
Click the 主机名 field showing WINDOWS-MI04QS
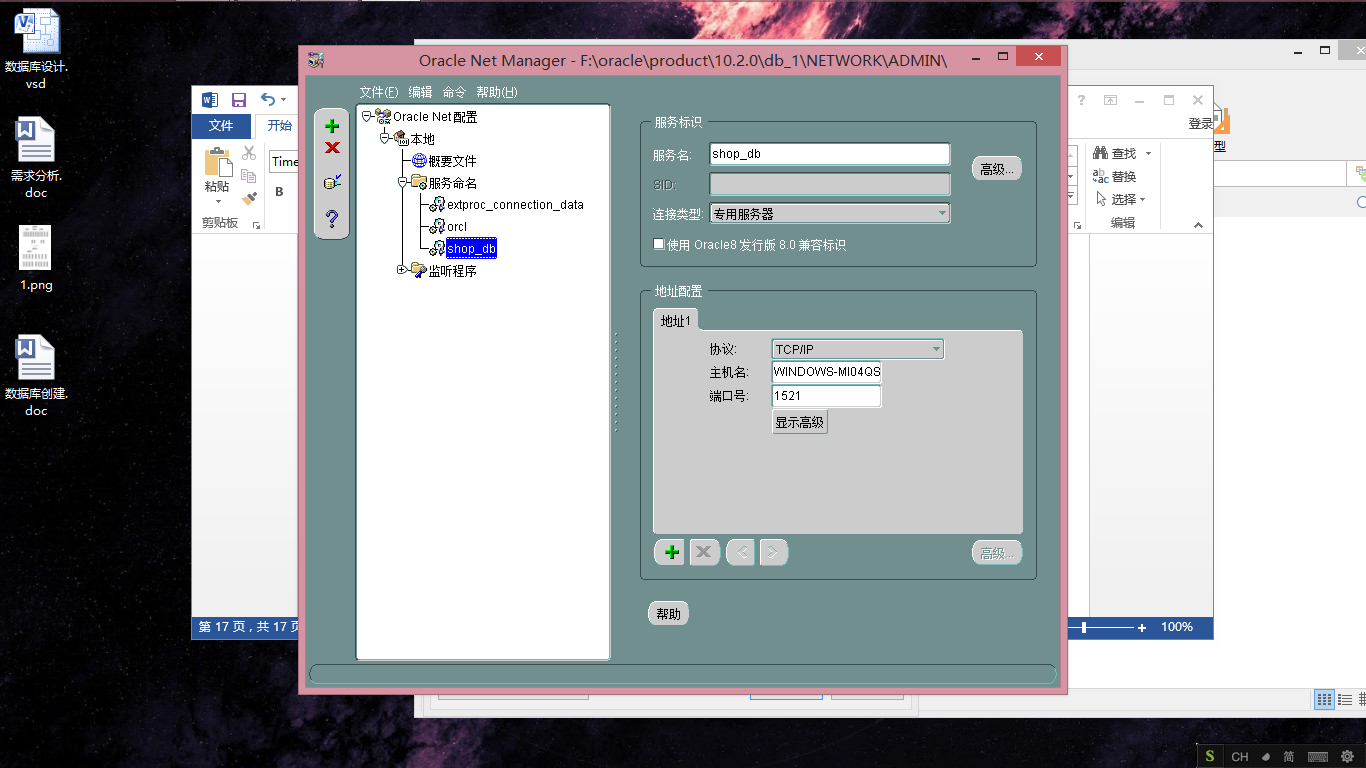point(827,372)
